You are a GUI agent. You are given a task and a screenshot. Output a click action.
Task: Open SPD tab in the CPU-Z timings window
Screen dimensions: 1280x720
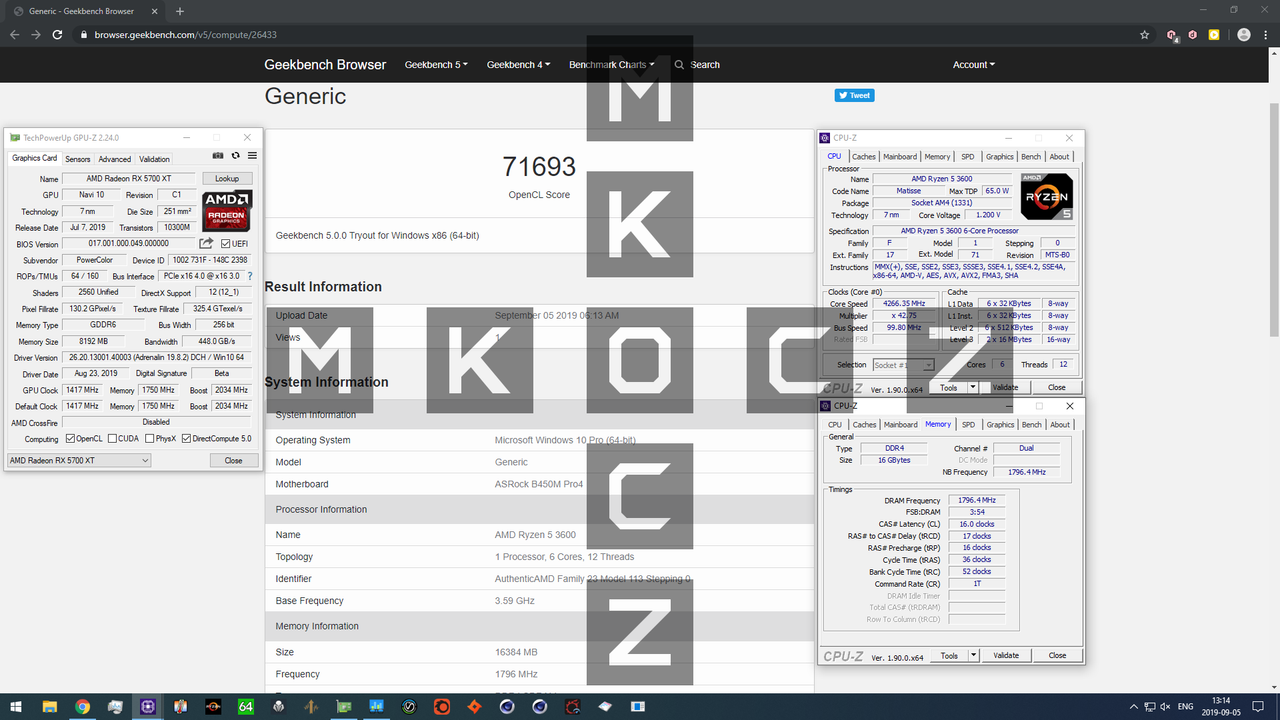968,424
